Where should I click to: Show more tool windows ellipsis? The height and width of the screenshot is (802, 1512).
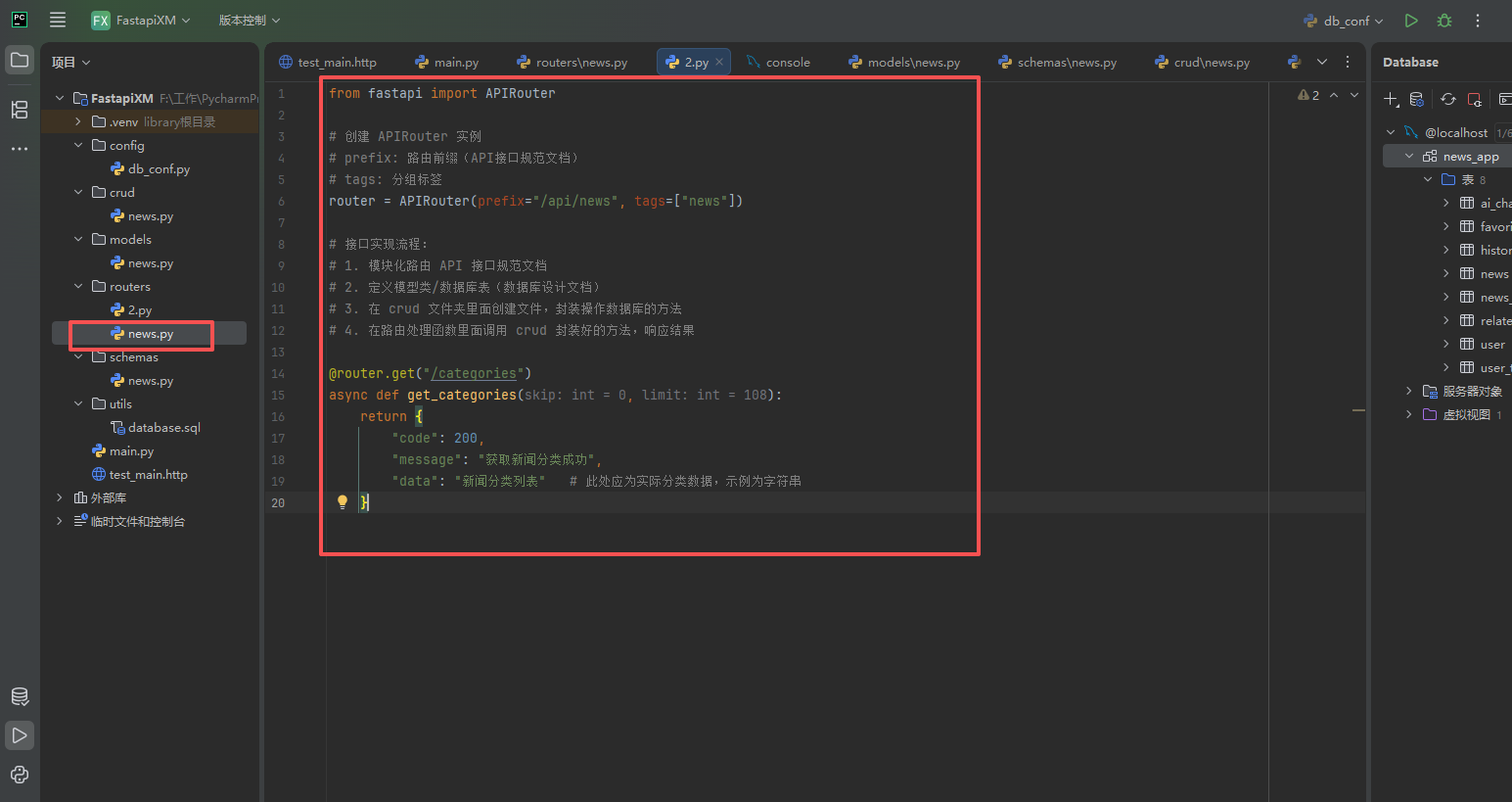point(20,149)
